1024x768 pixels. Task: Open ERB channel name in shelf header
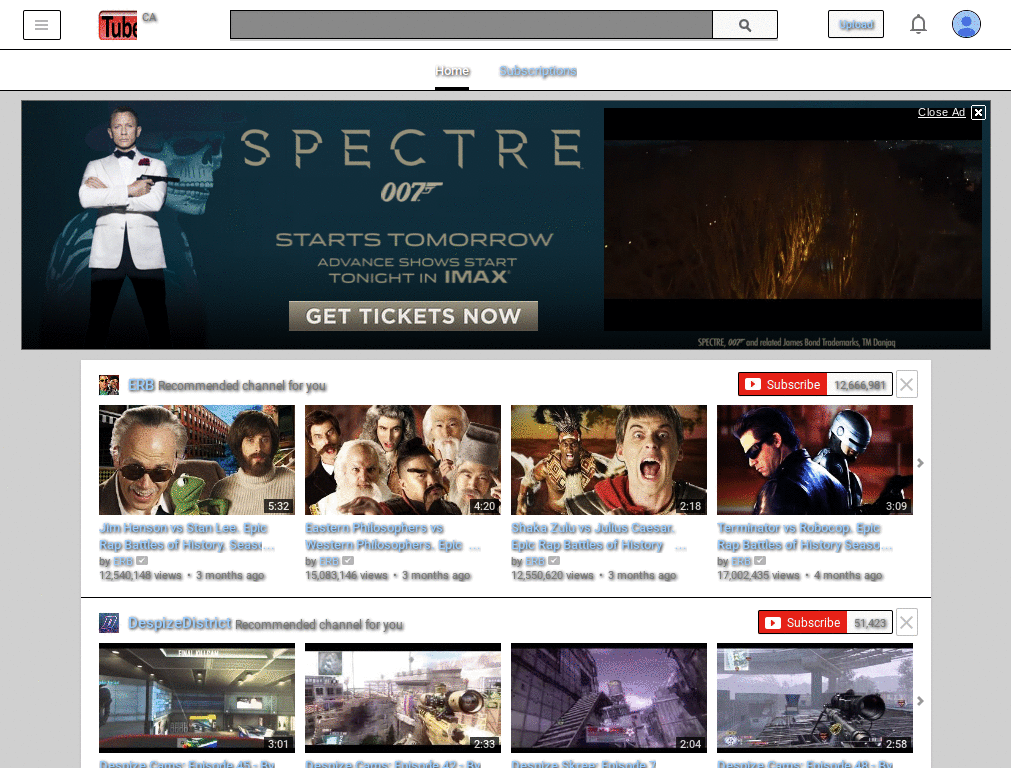pos(141,385)
